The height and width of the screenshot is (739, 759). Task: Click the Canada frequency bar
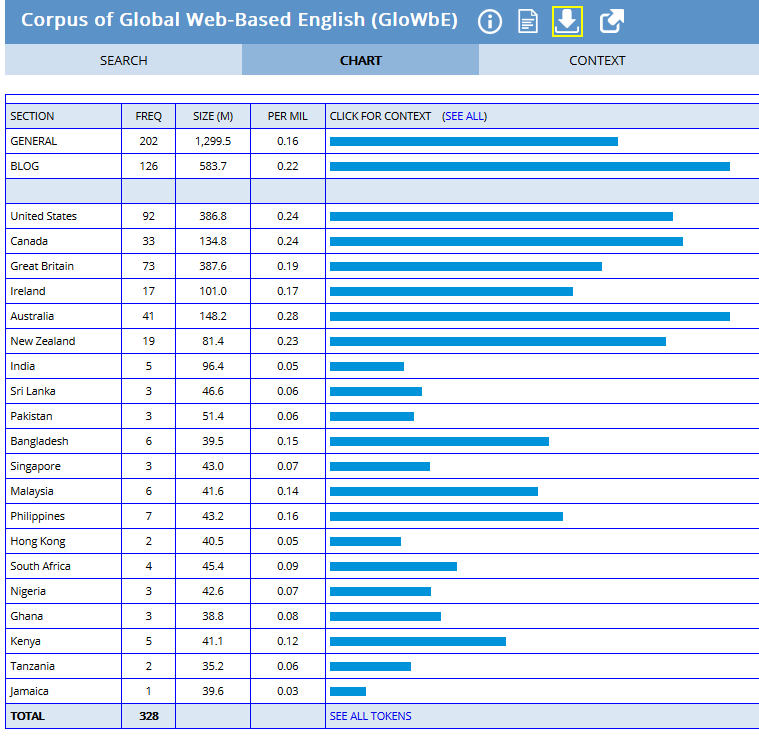coord(506,241)
